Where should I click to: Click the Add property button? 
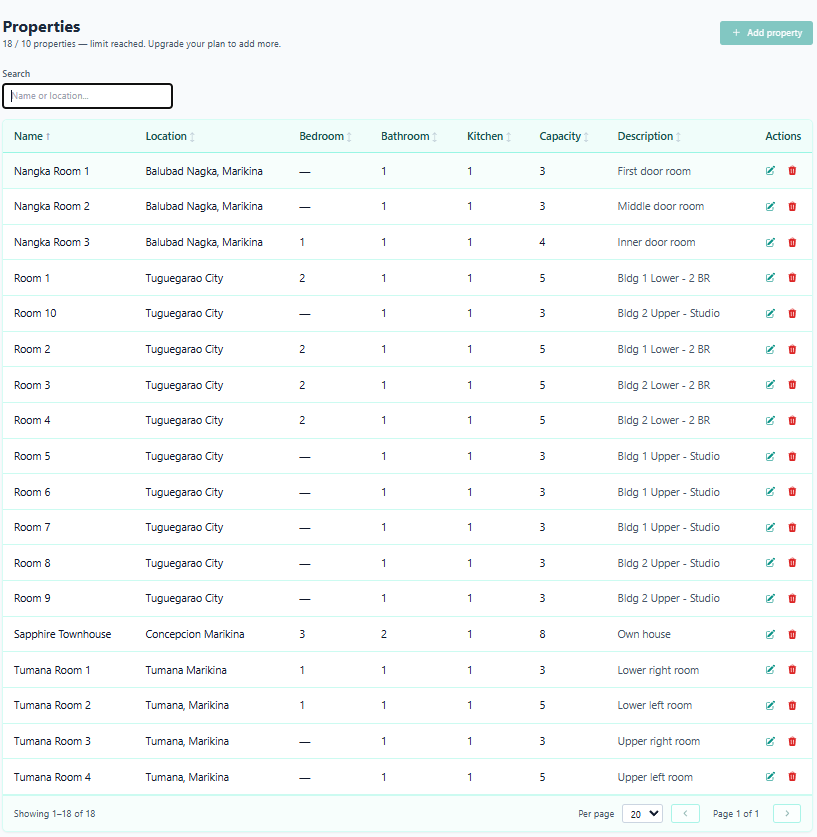[x=766, y=33]
